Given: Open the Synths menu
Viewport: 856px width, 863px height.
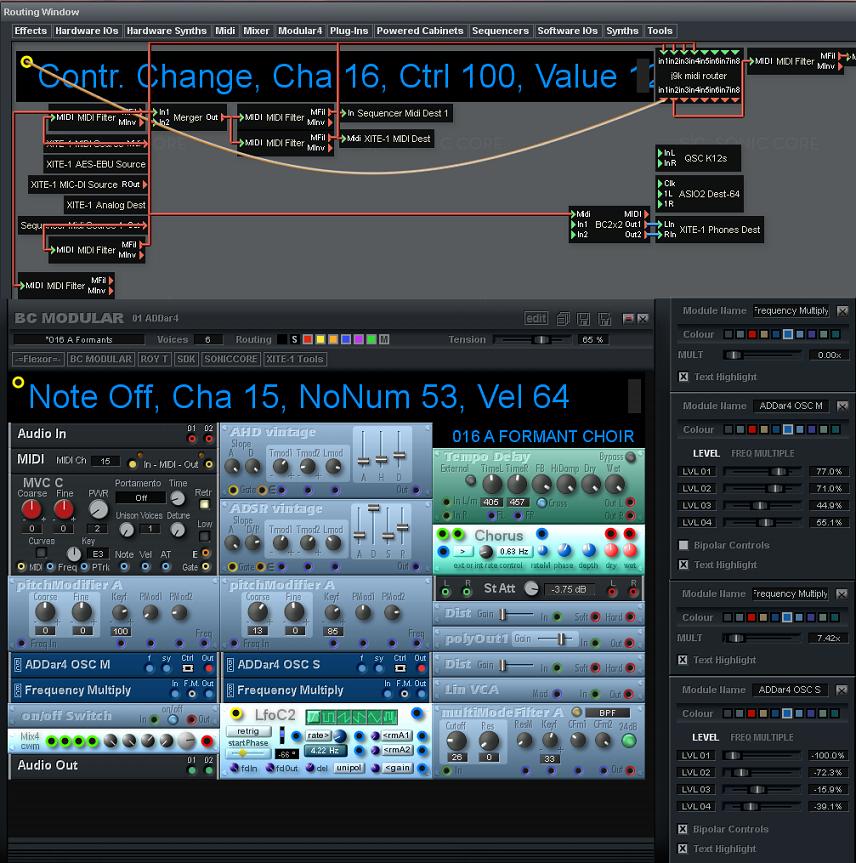Looking at the screenshot, I should (622, 31).
